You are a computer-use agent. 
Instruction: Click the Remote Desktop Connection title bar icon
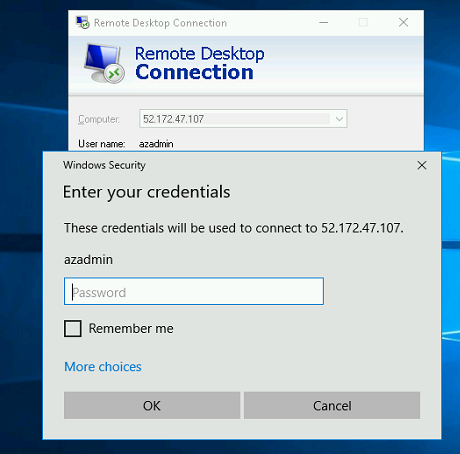[x=82, y=22]
